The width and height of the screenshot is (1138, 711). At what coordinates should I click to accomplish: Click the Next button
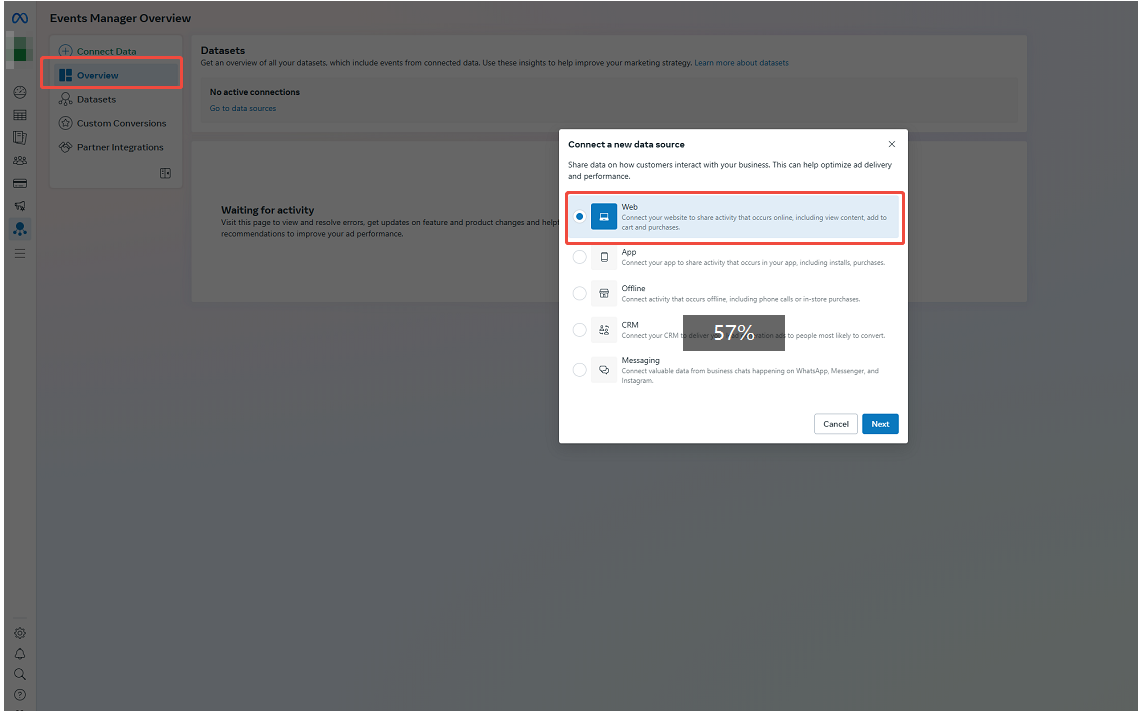880,424
